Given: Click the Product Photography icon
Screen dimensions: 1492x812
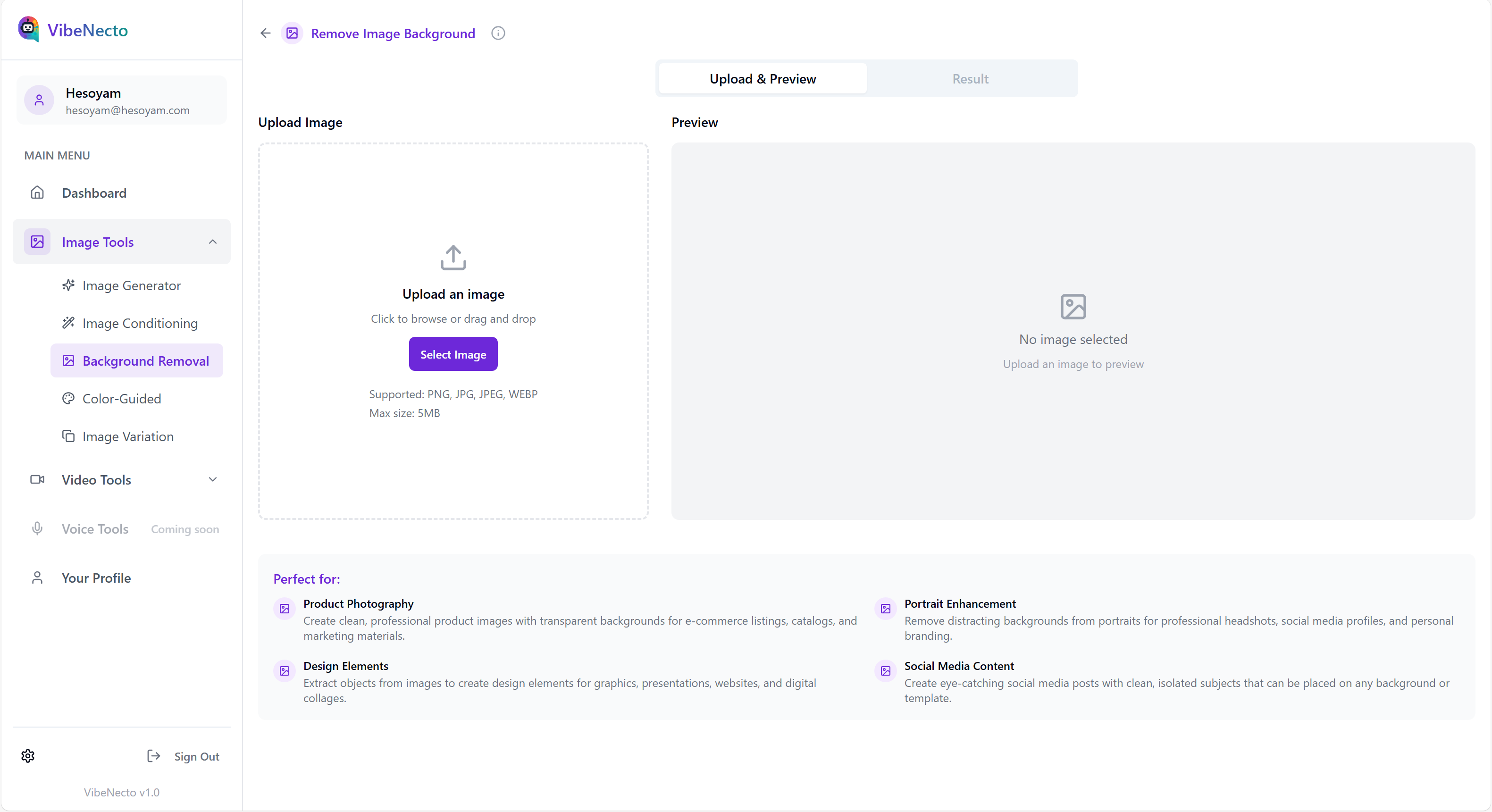Looking at the screenshot, I should tap(285, 609).
